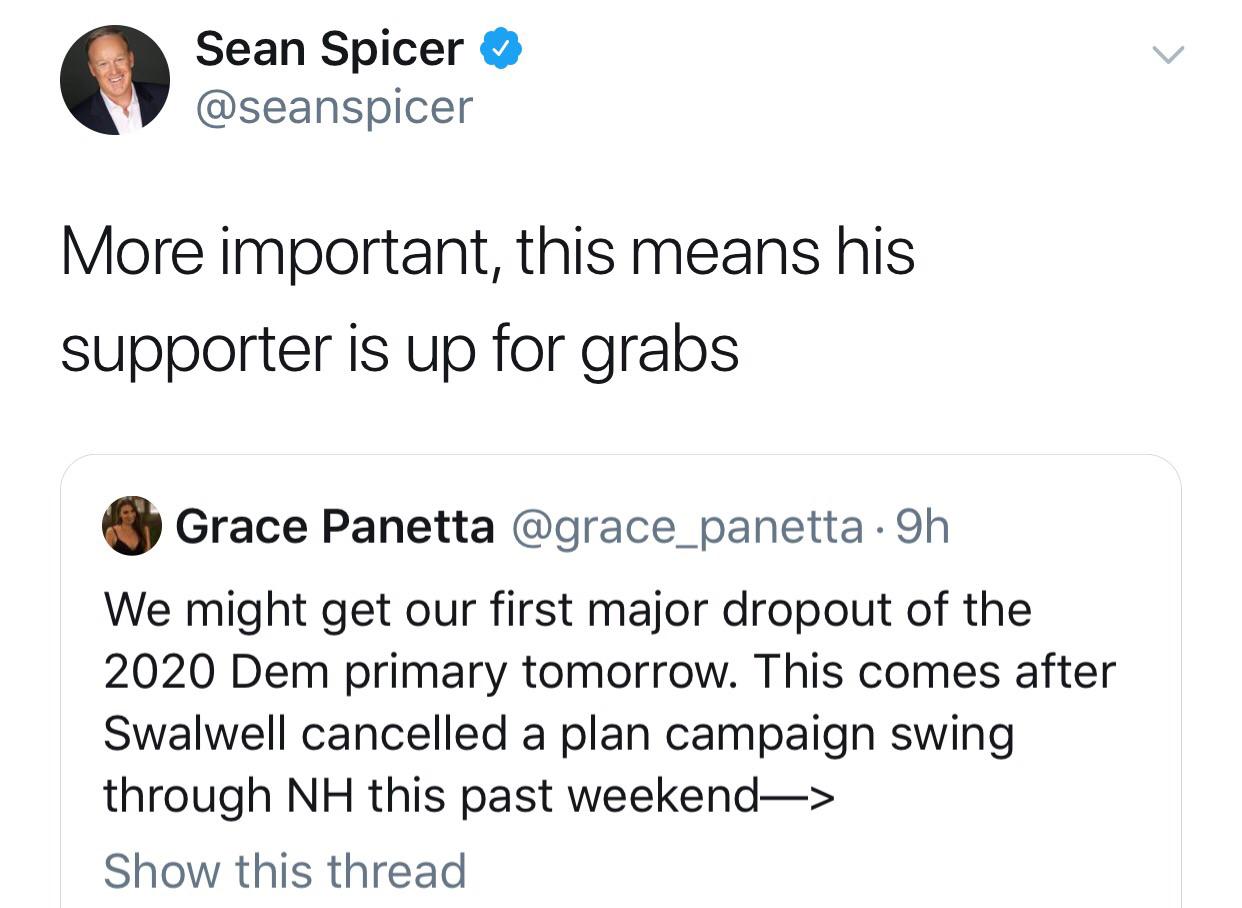This screenshot has width=1242, height=908.
Task: Click "campaign swing" in the quoted tweet
Action: pyautogui.click(x=840, y=734)
